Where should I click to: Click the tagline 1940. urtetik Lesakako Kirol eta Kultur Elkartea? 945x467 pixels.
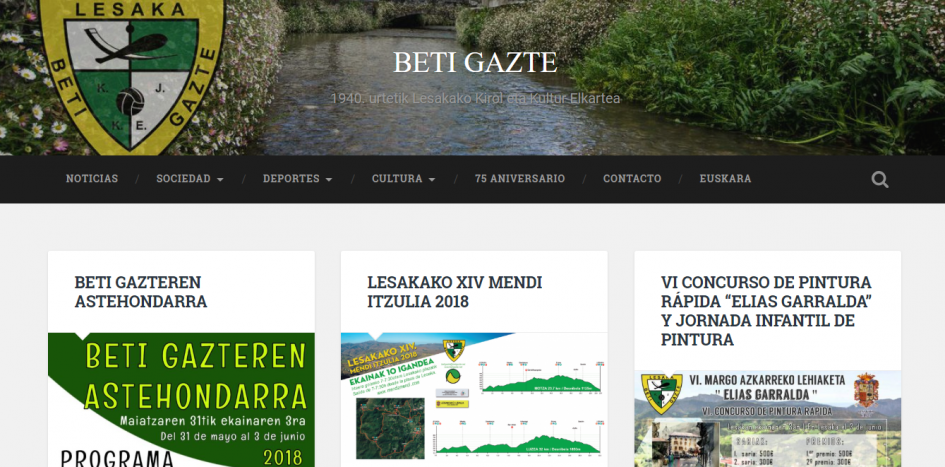click(475, 98)
